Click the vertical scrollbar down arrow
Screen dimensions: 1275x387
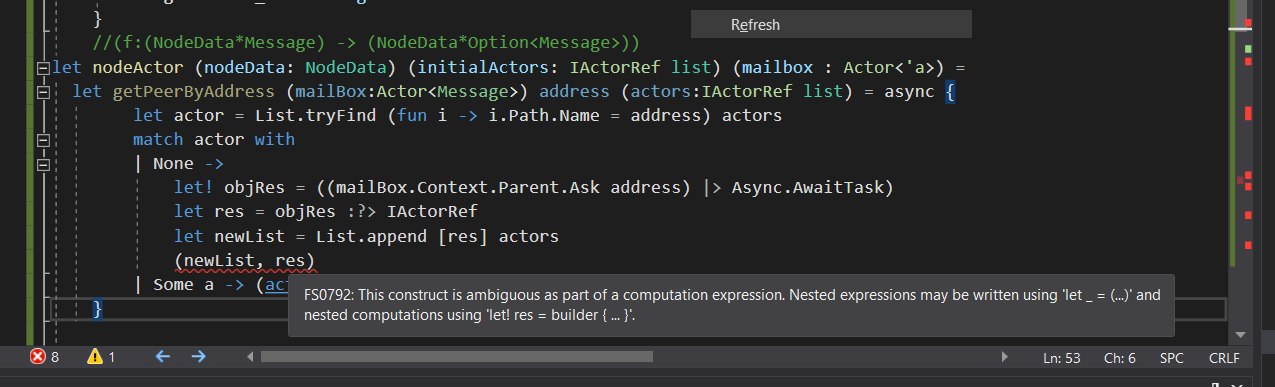pyautogui.click(x=1240, y=334)
